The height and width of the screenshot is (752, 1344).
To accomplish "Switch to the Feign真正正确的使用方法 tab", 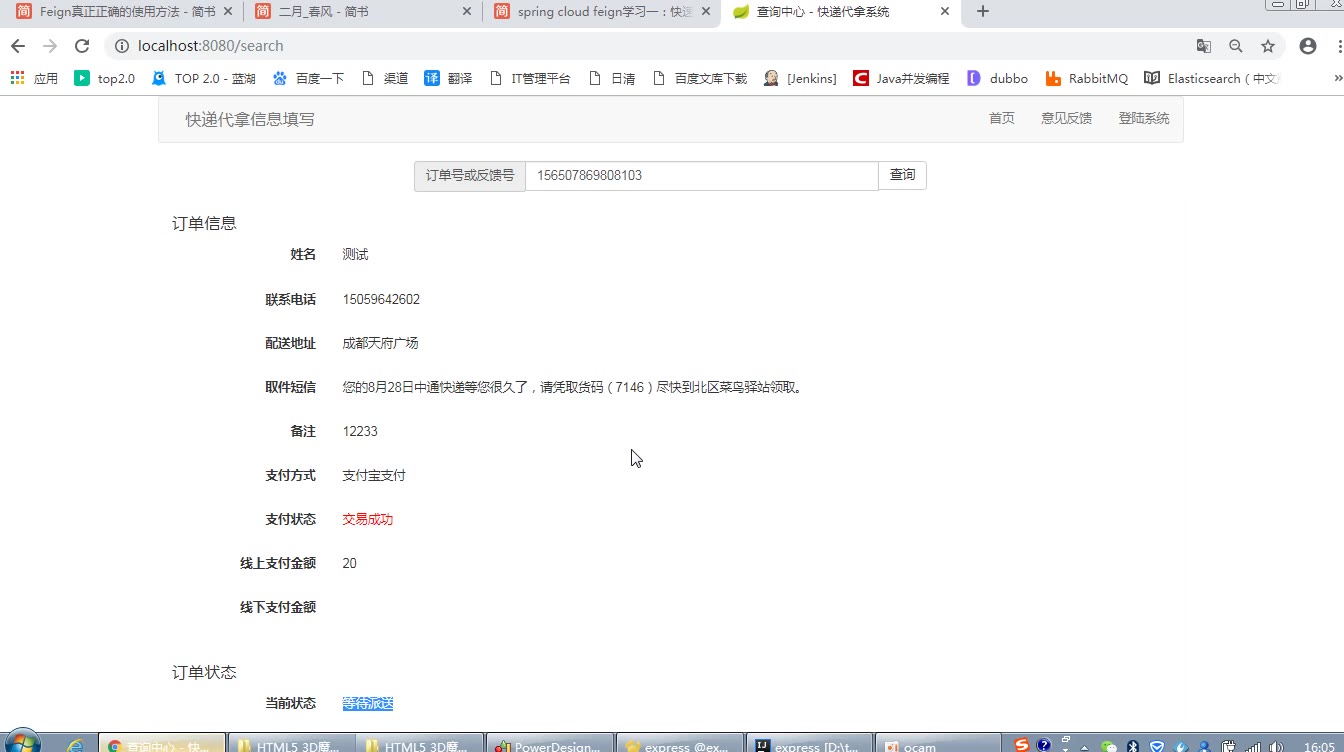I will [x=127, y=12].
